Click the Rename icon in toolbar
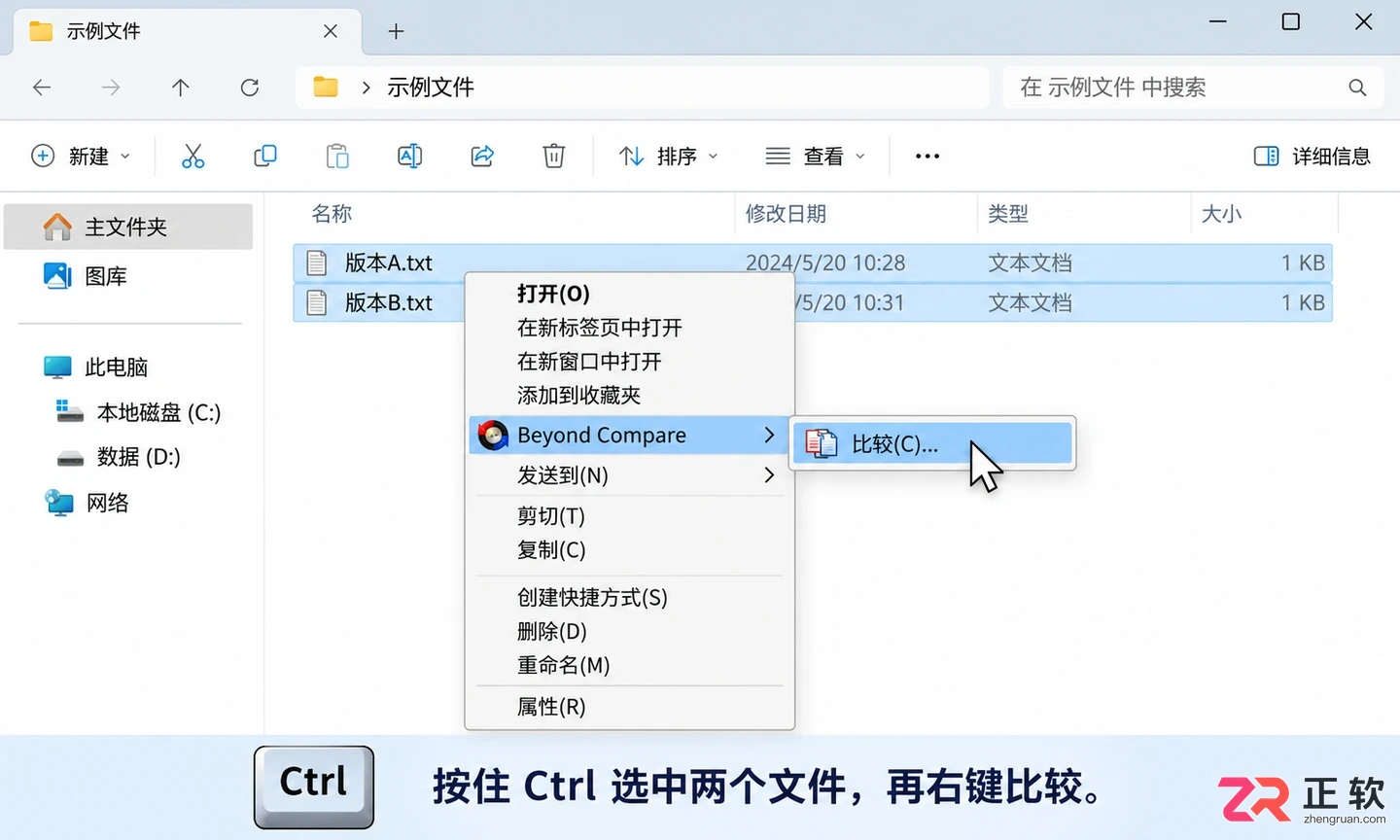Screen dimensions: 1400x840 click(x=410, y=156)
